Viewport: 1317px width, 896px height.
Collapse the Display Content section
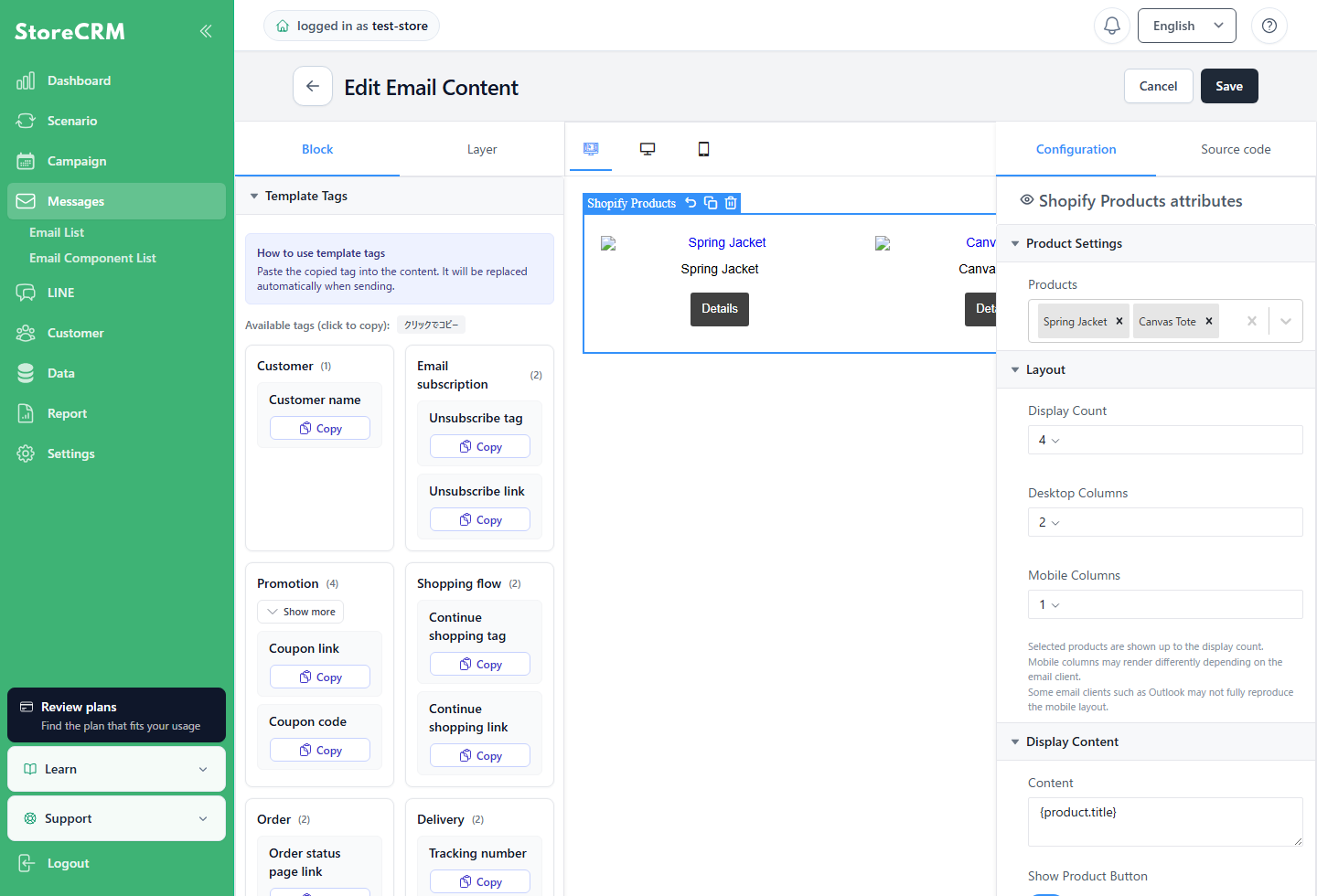pyautogui.click(x=1156, y=741)
